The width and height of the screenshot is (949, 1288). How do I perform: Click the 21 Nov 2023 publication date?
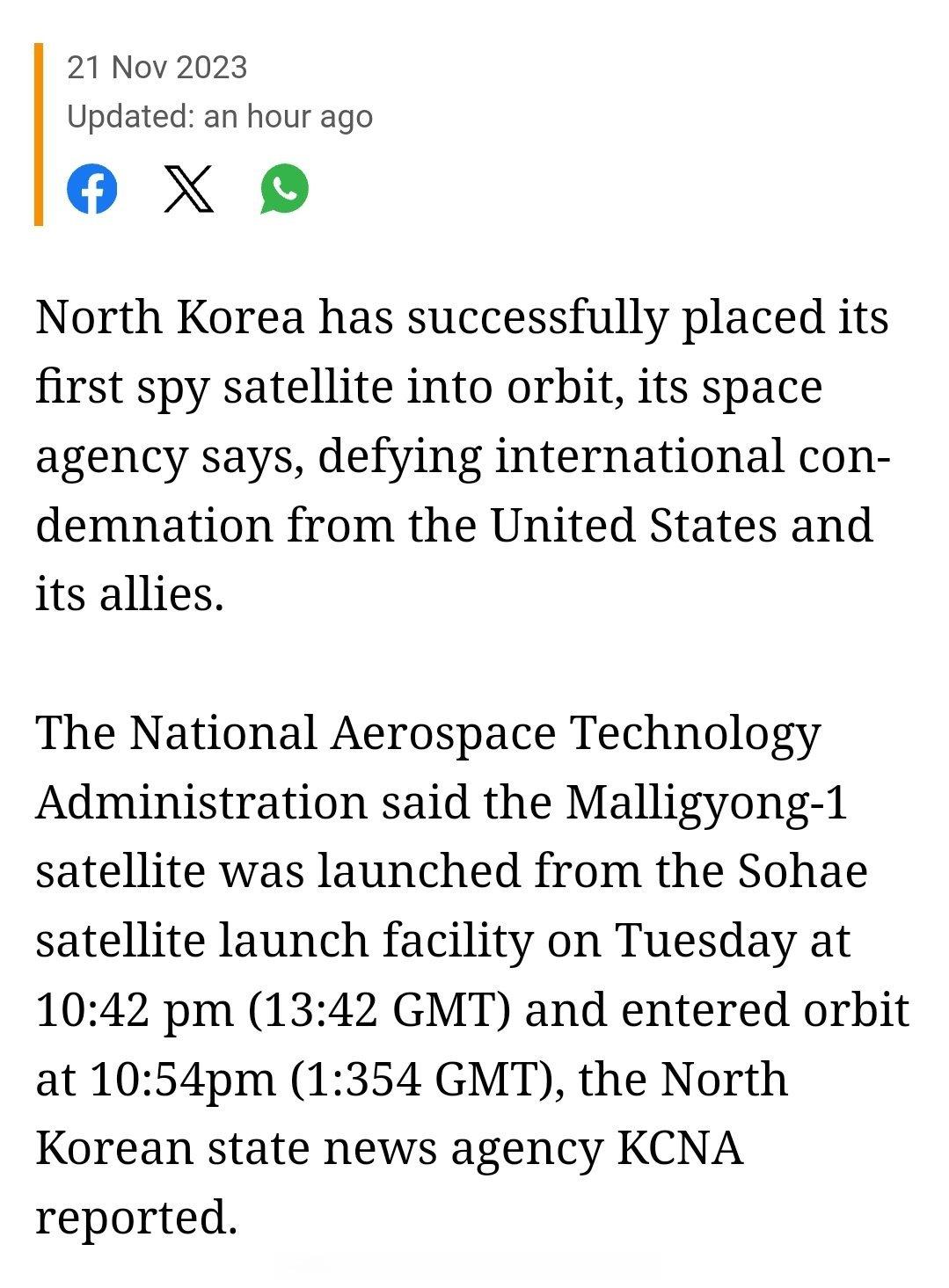pyautogui.click(x=157, y=68)
